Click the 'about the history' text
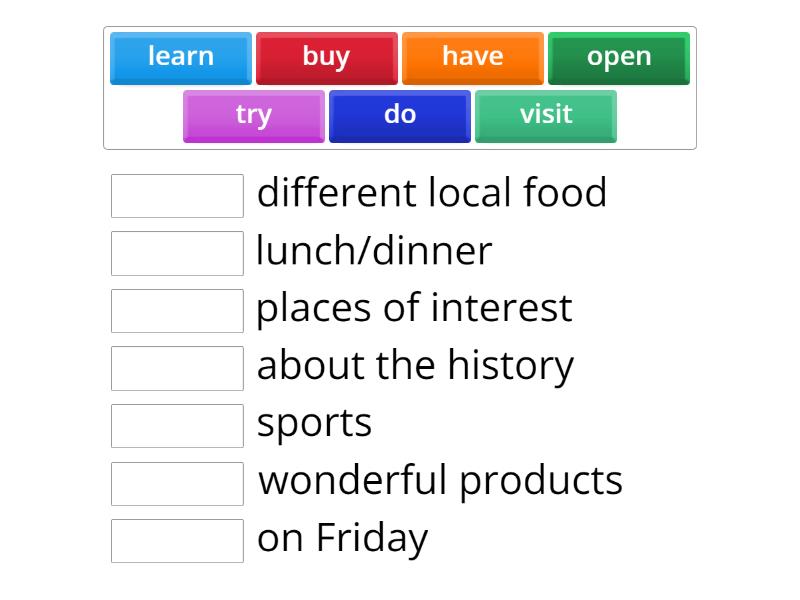Viewport: 800px width, 600px height. [415, 366]
